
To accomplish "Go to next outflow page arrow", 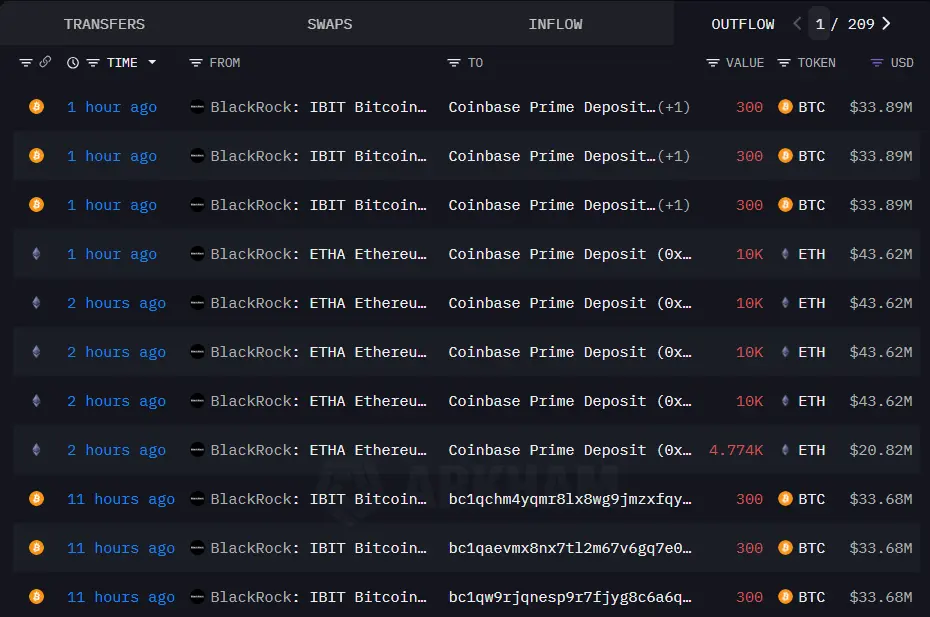I will (x=887, y=24).
